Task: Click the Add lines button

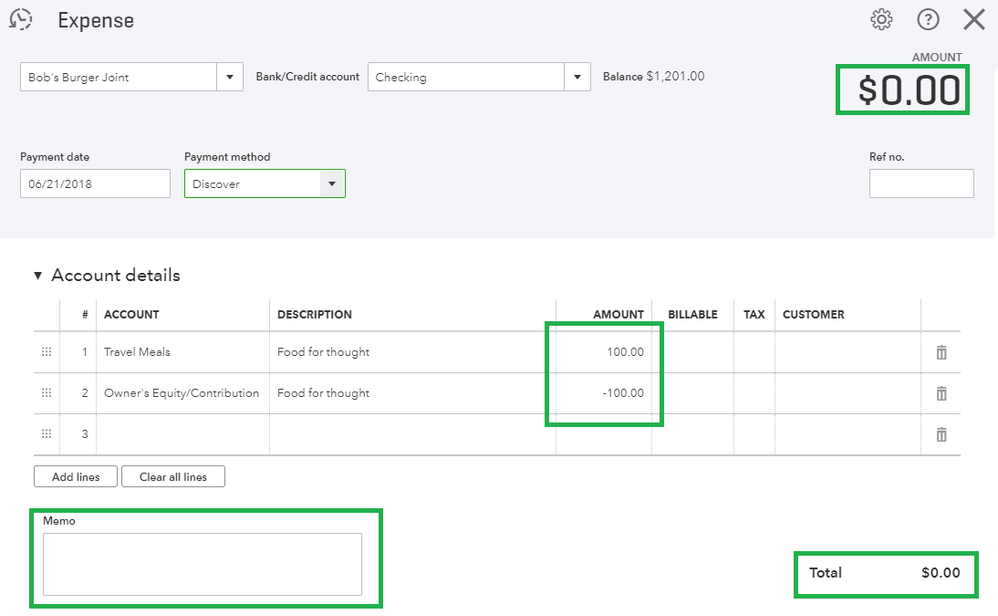Action: (76, 477)
